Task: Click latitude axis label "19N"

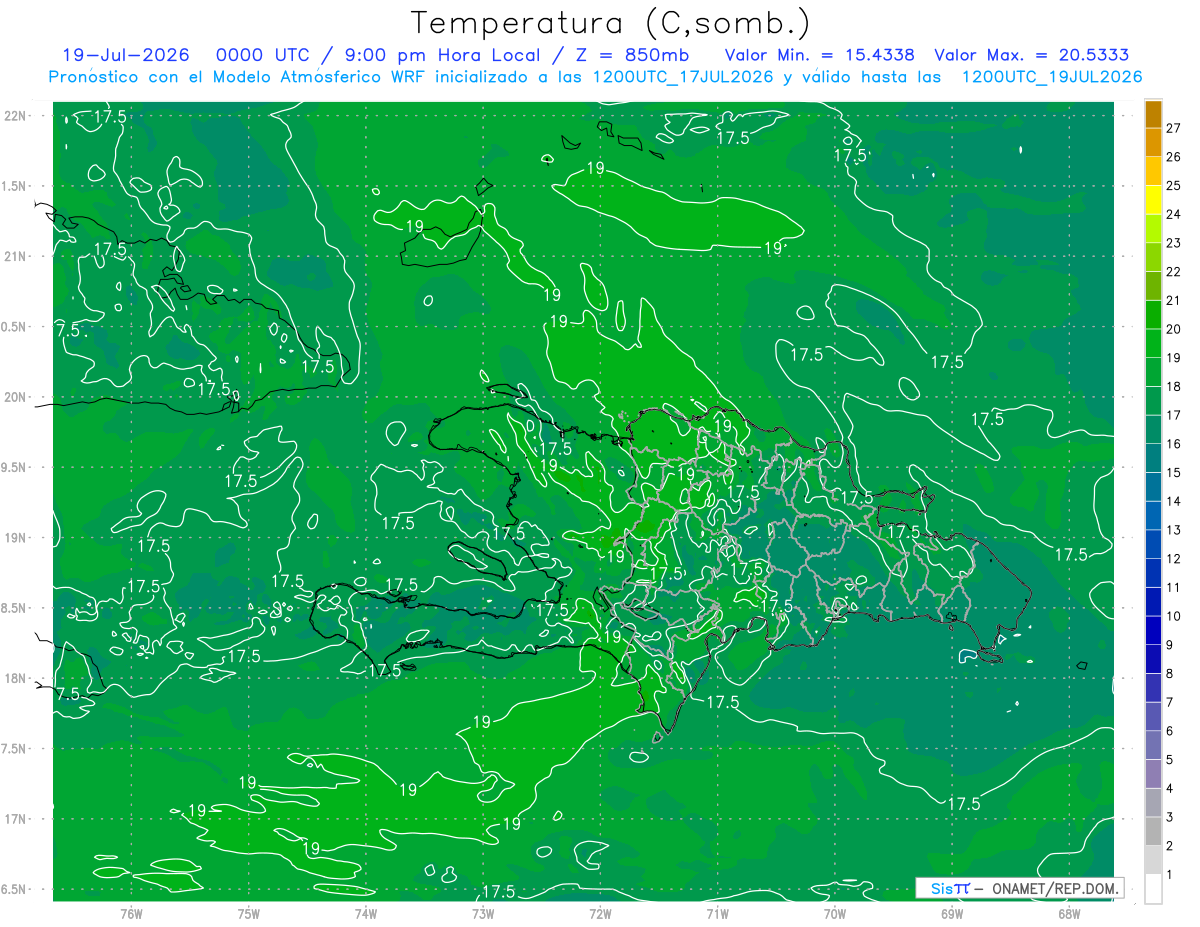Action: [17, 538]
